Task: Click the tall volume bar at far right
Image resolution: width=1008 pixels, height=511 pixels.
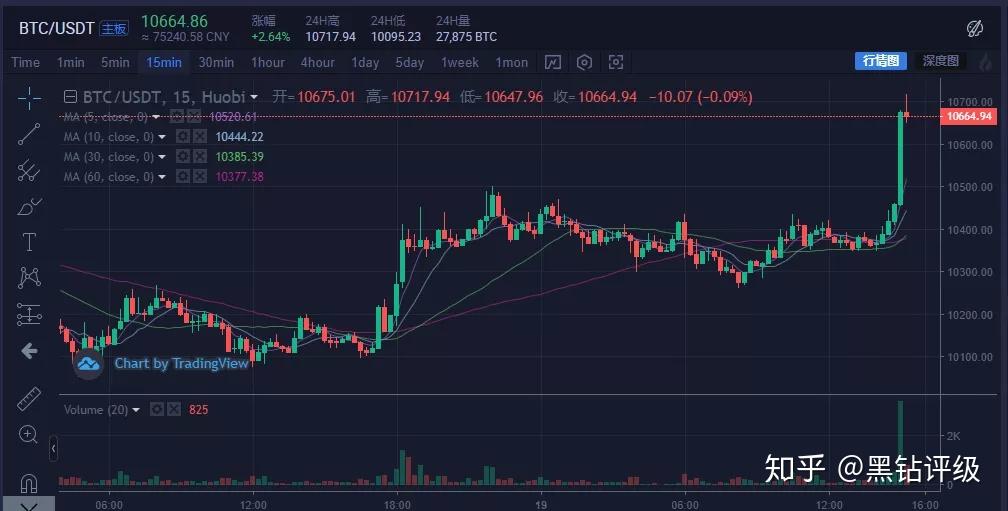Action: coord(900,442)
